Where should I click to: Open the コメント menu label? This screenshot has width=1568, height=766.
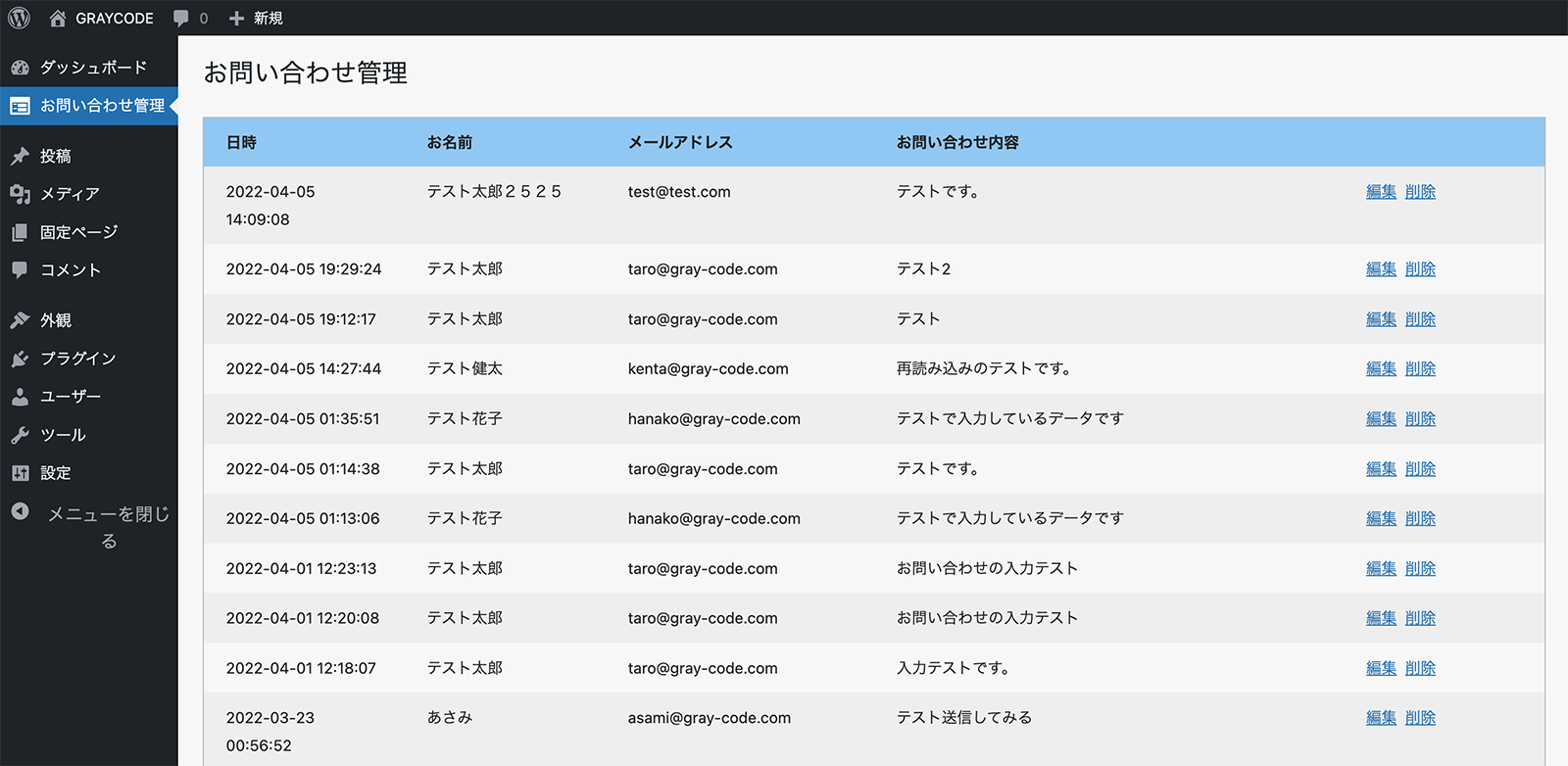click(x=71, y=270)
